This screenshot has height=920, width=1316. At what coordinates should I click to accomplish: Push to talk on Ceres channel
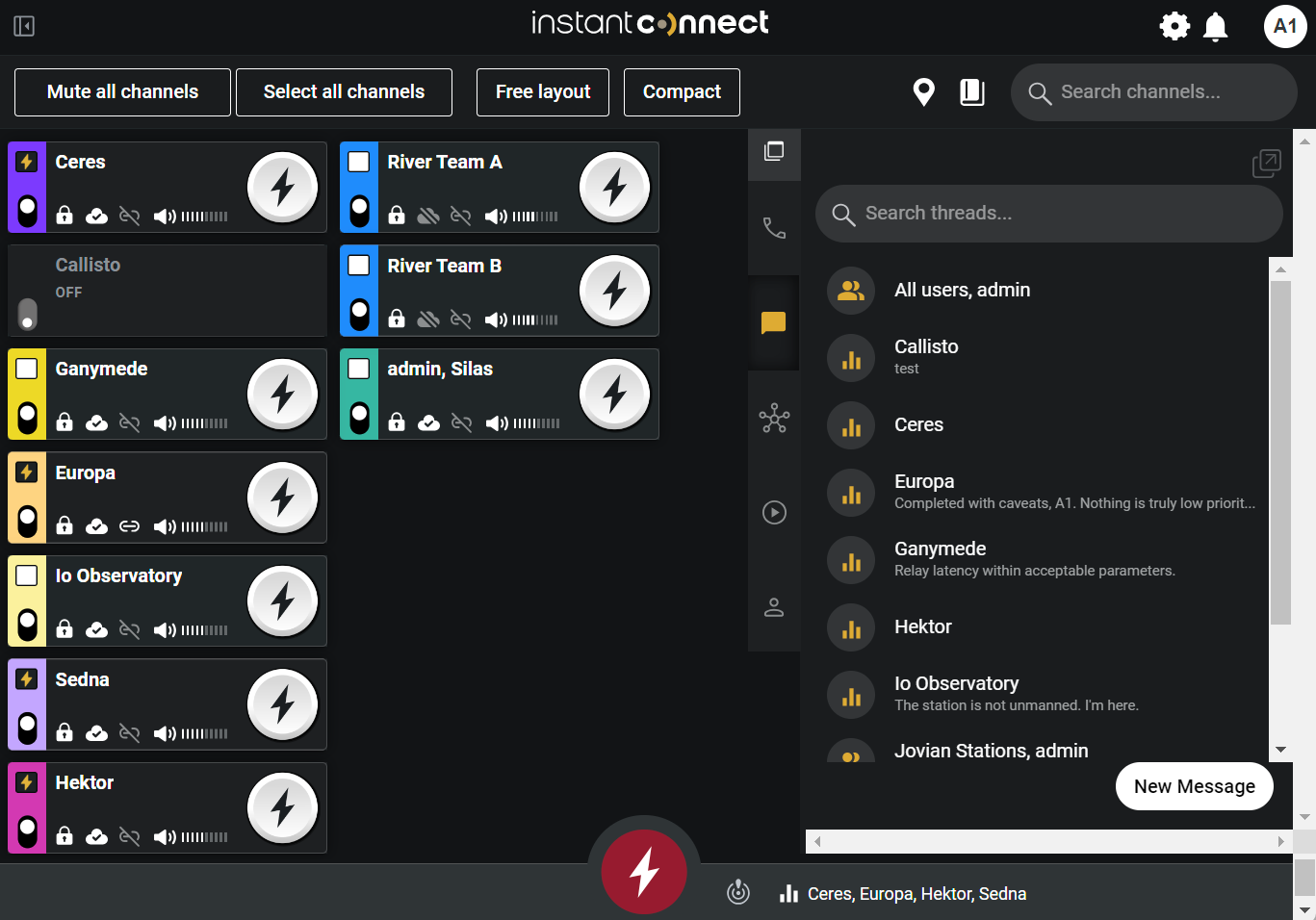click(x=283, y=188)
